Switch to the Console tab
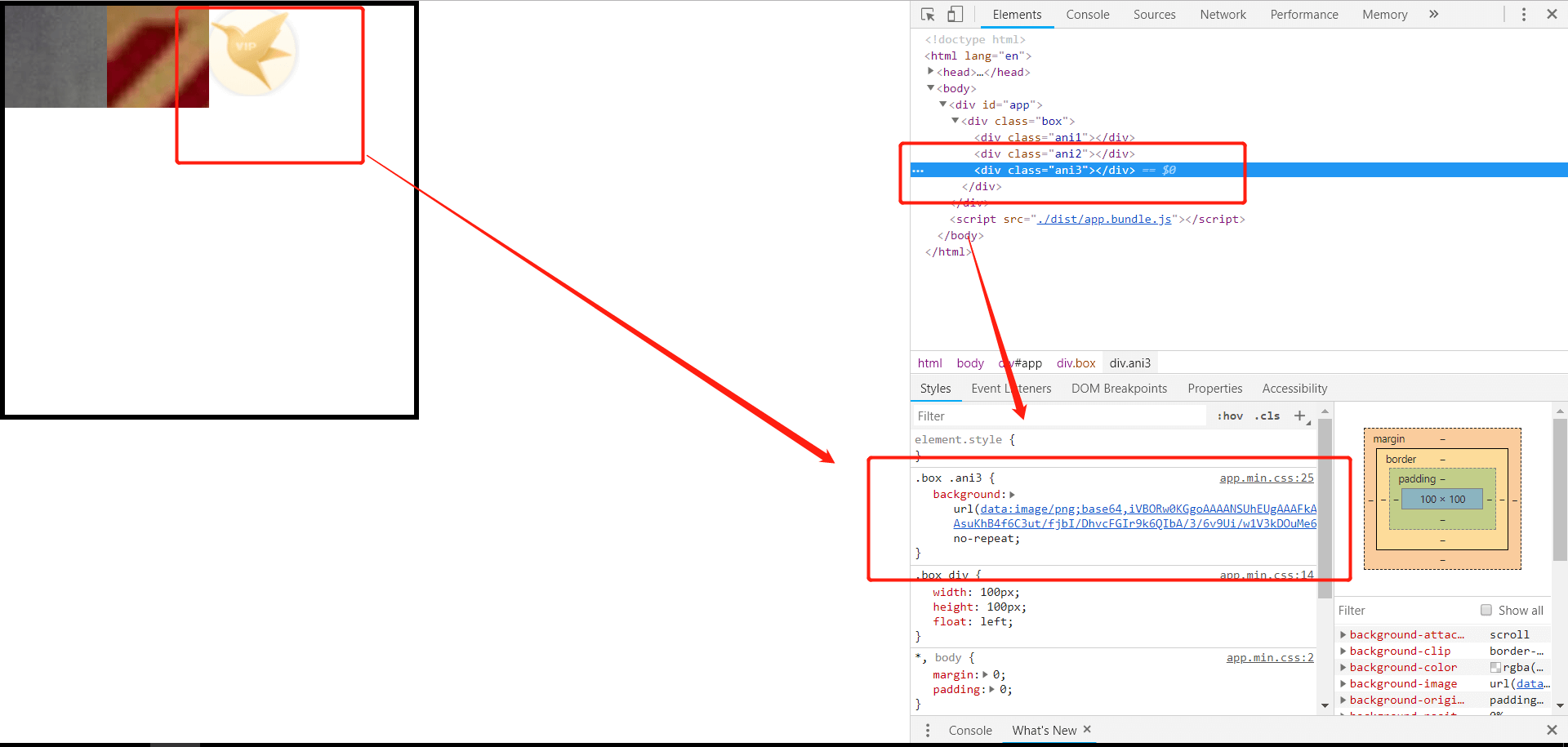This screenshot has width=1568, height=747. 1087,15
